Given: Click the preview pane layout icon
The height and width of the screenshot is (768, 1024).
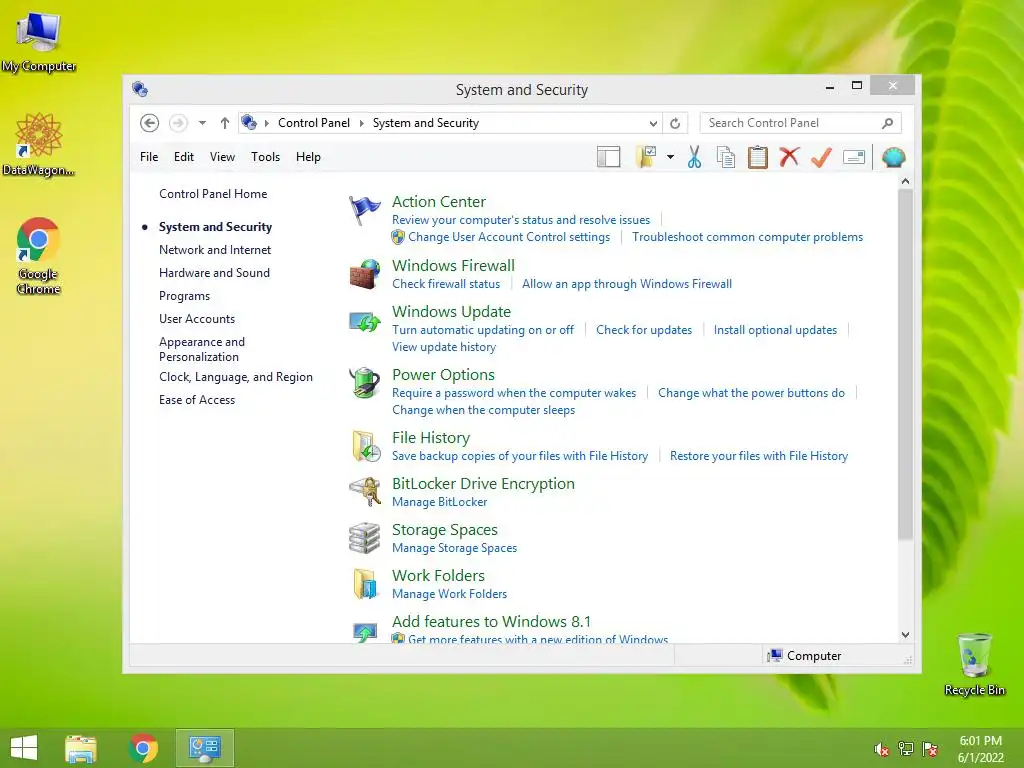Looking at the screenshot, I should point(608,157).
